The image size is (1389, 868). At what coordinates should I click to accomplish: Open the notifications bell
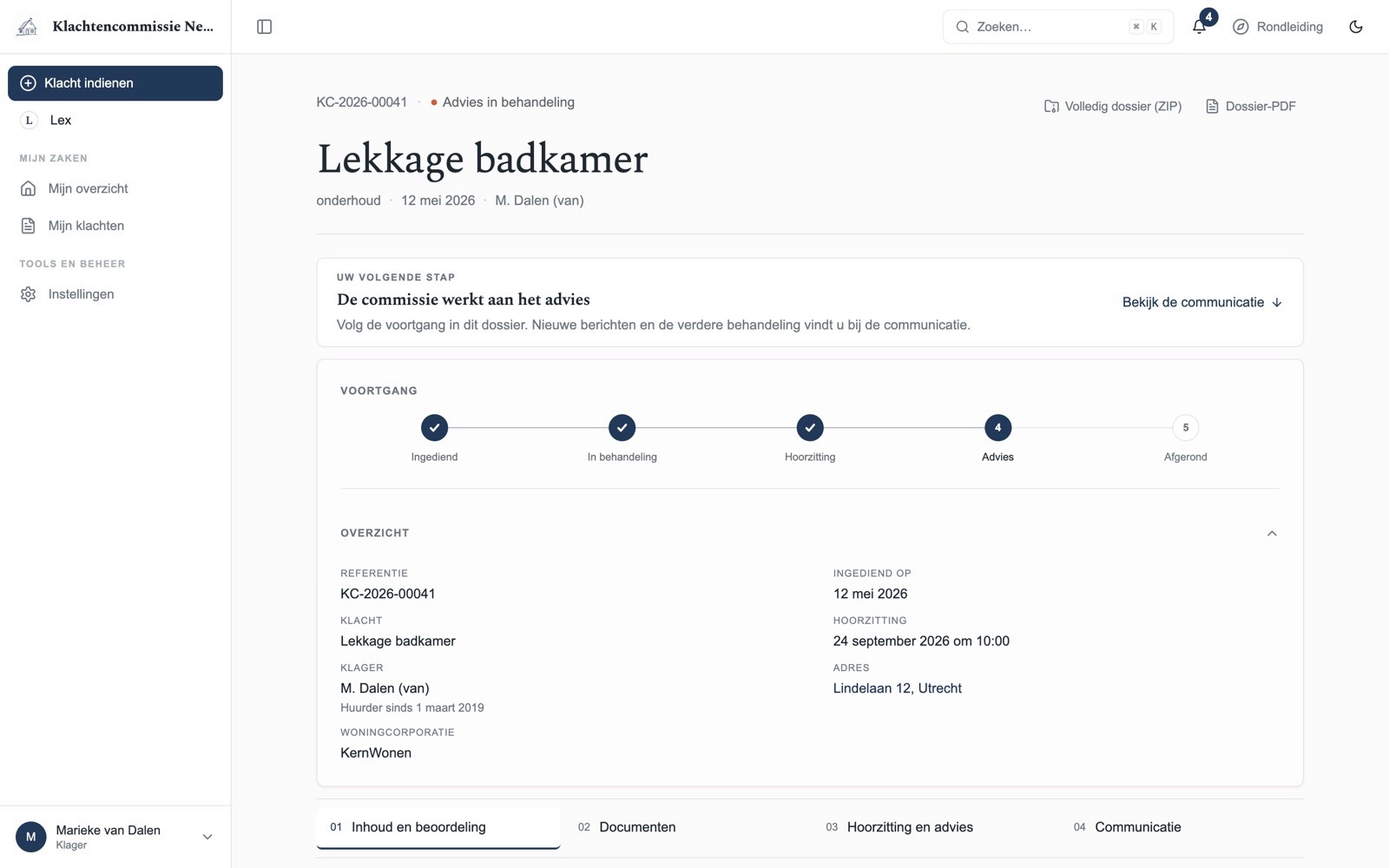point(1199,27)
